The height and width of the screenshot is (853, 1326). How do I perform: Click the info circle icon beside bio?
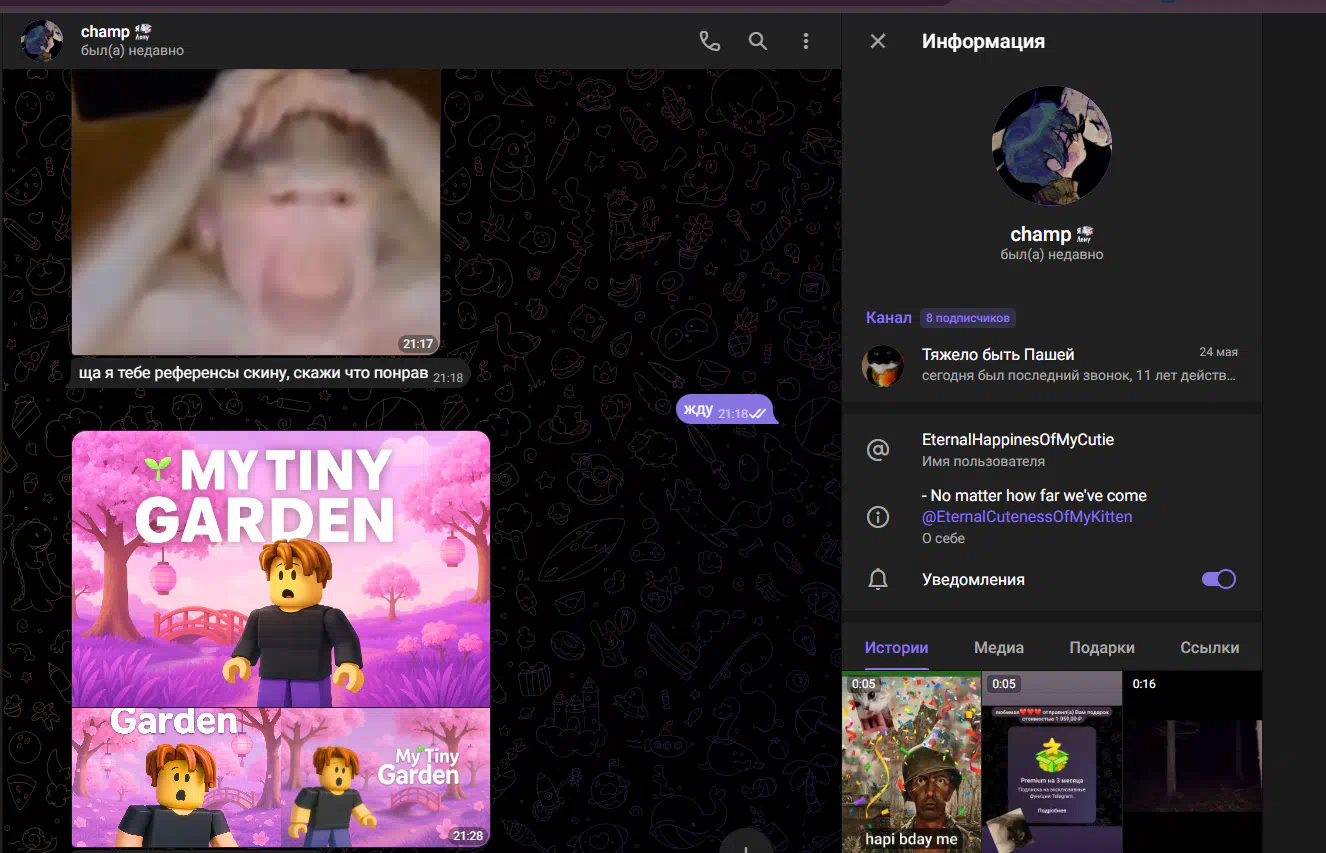coord(877,517)
